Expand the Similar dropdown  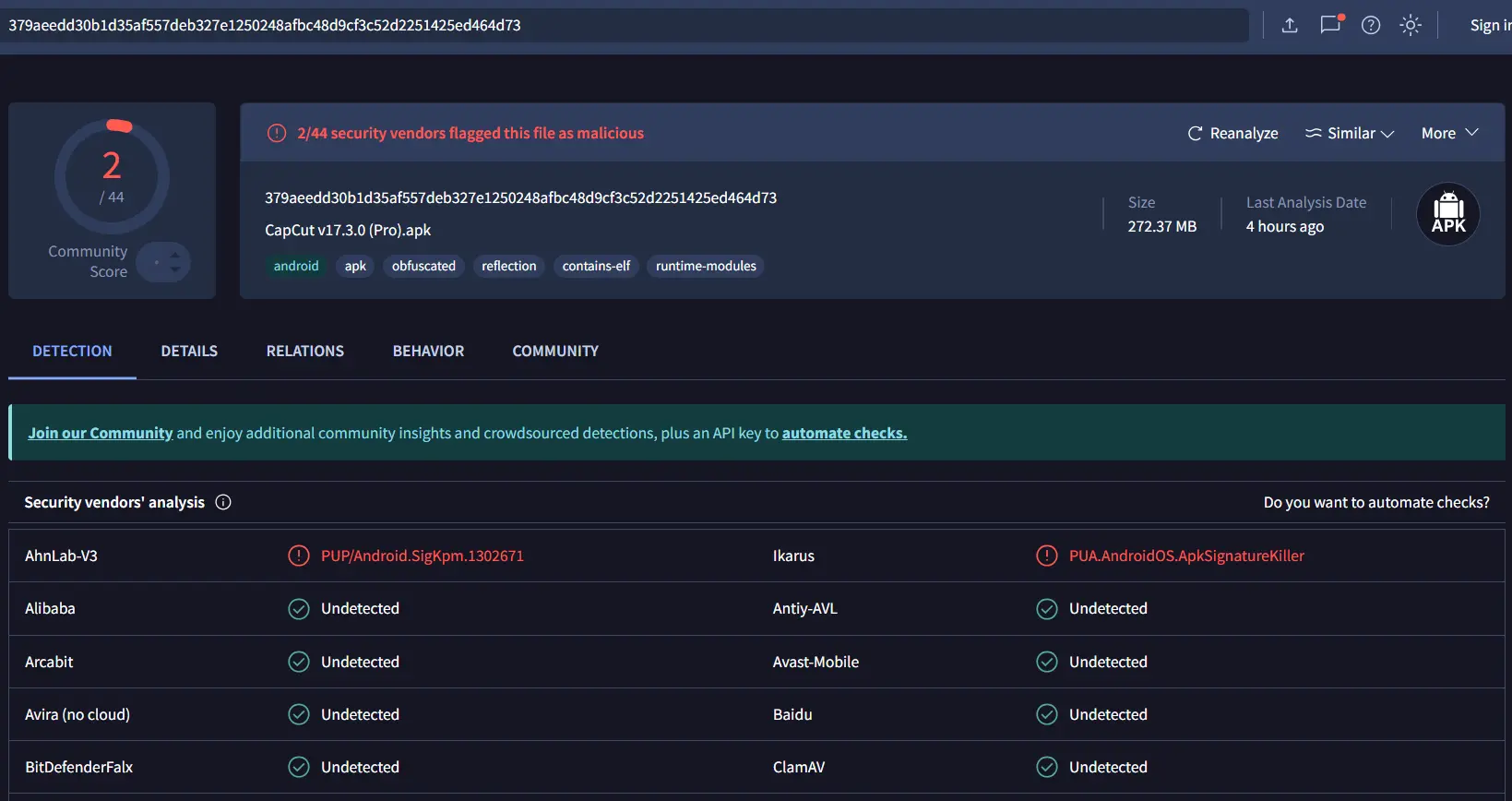(1350, 133)
